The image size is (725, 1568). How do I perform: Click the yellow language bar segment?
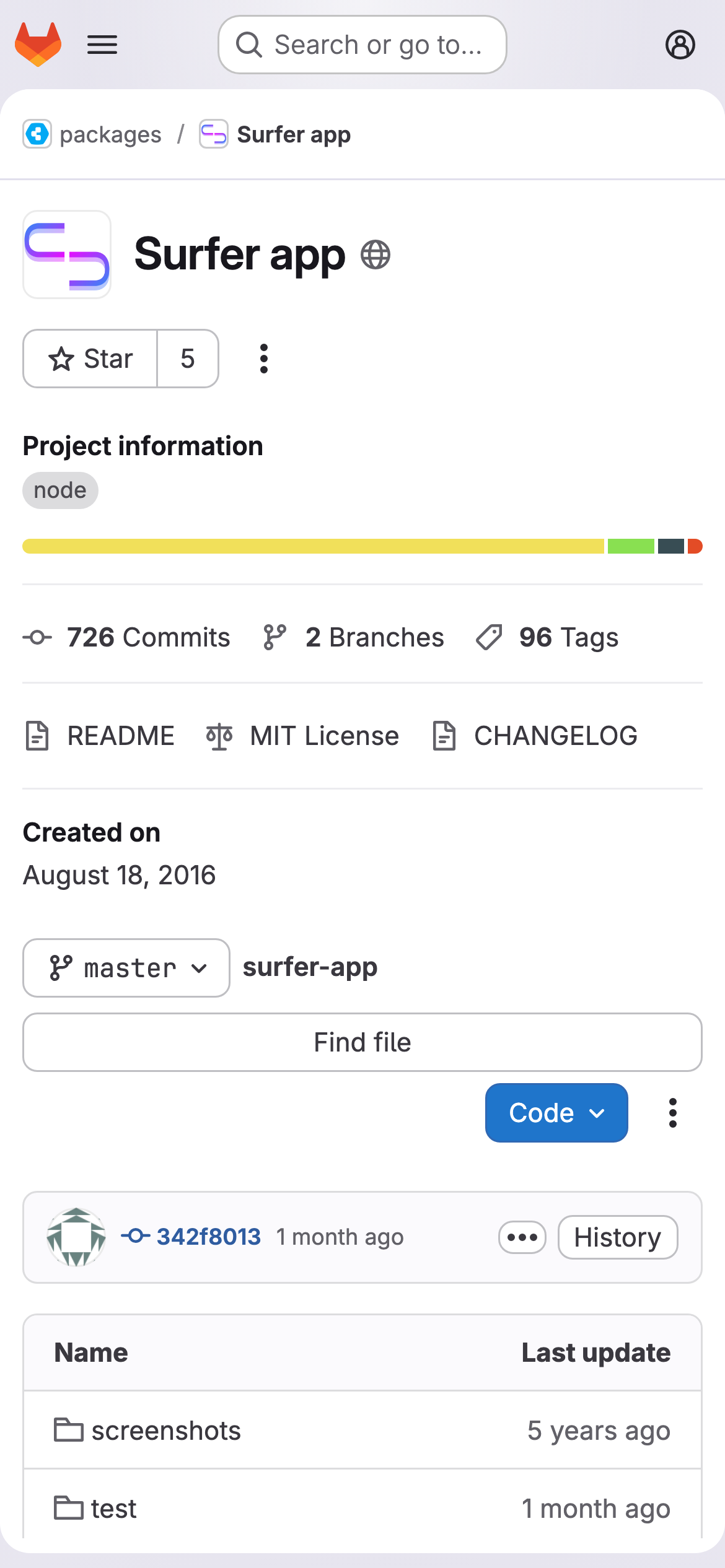(313, 546)
